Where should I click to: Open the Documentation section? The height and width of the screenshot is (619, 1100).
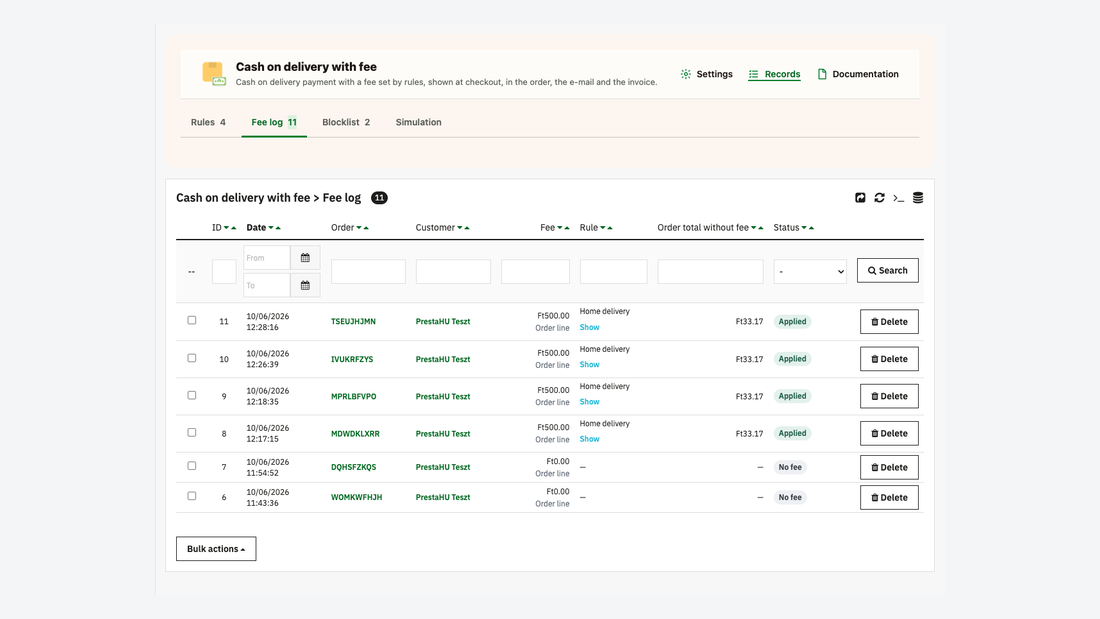858,74
